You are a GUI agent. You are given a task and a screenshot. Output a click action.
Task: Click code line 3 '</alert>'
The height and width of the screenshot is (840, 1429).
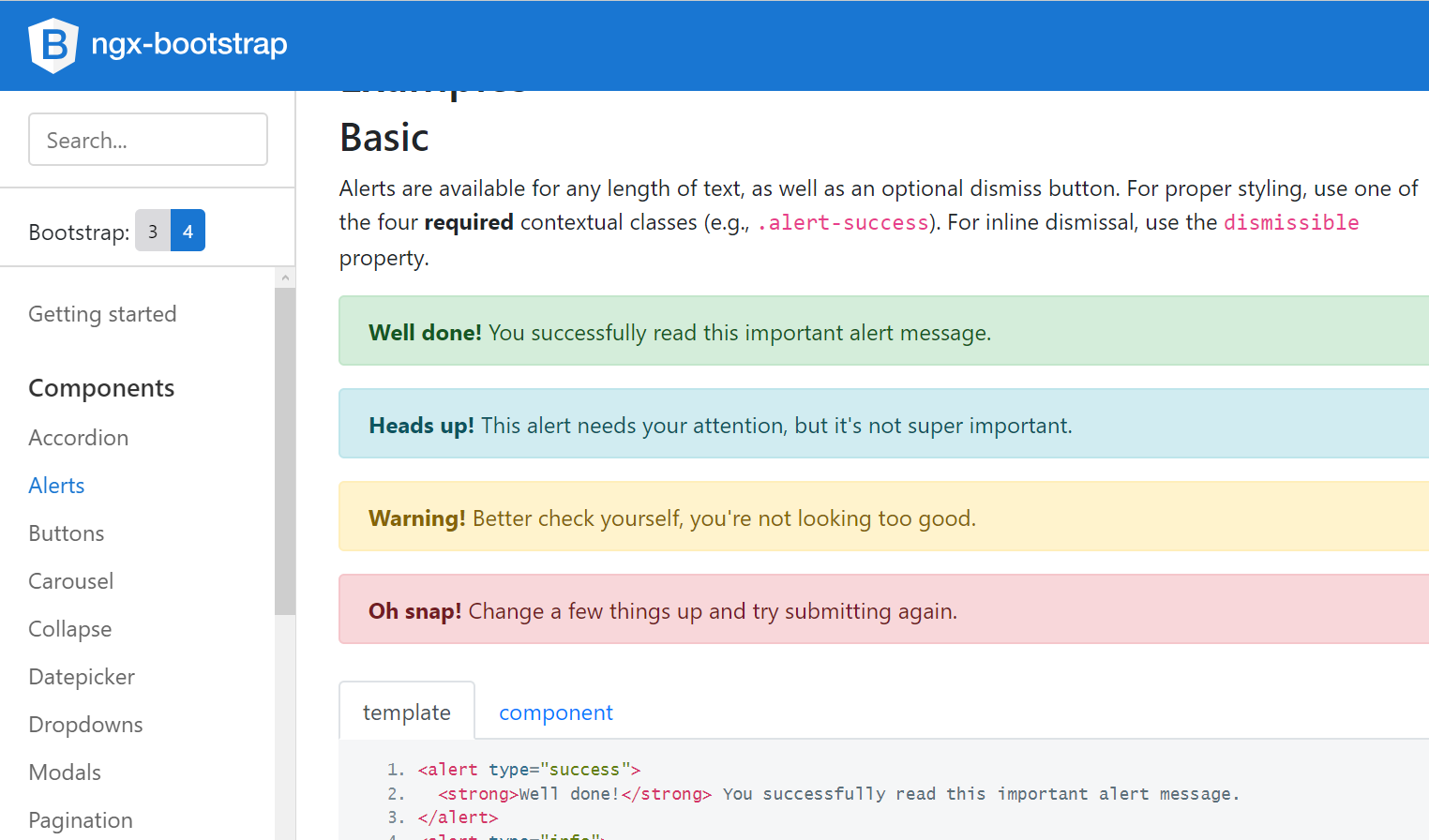(458, 817)
